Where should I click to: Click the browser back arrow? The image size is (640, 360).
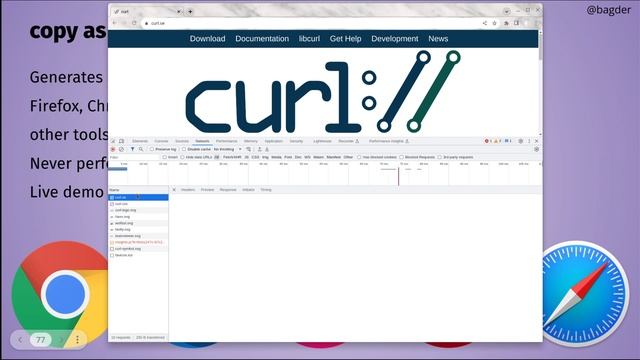[115, 23]
